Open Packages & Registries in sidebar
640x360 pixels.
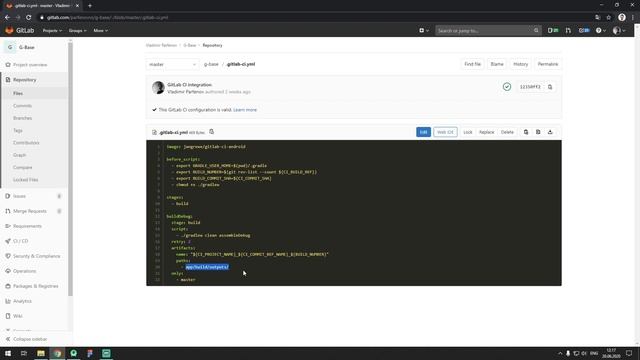click(36, 286)
